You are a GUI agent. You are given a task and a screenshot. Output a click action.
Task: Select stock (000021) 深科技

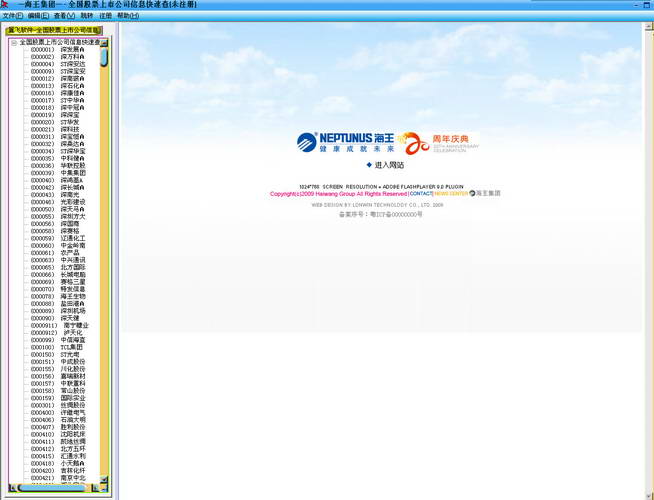click(55, 129)
